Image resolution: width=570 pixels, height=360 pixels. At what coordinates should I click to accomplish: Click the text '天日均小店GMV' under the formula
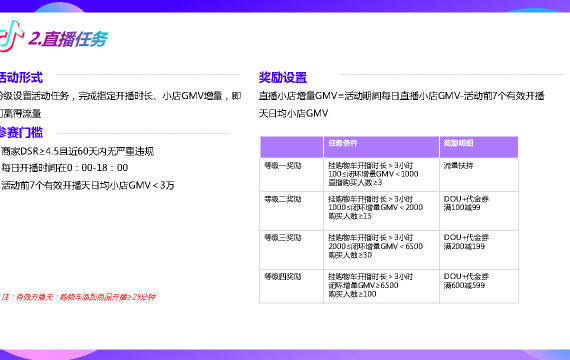coord(293,113)
